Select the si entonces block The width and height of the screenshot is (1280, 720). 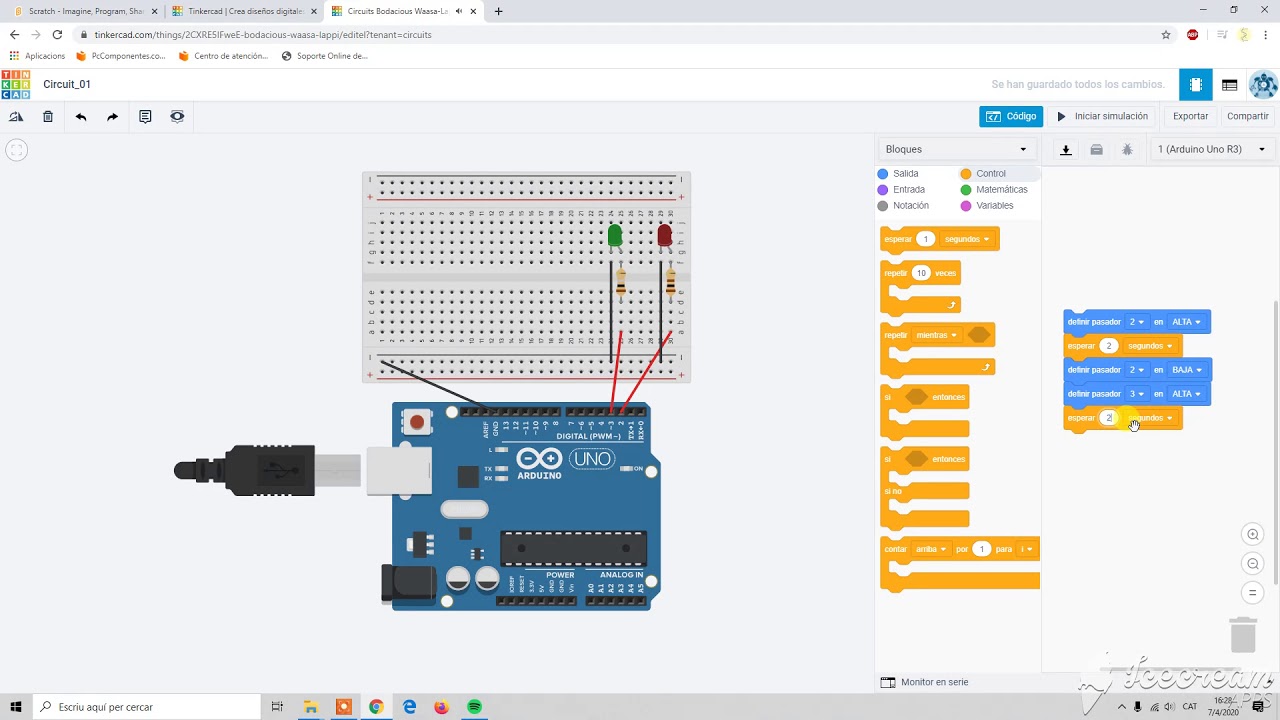click(924, 412)
